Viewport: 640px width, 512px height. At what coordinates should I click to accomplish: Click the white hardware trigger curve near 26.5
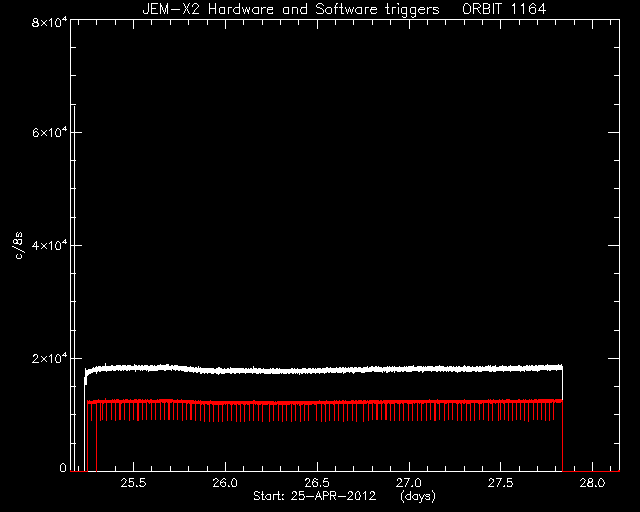click(x=317, y=371)
